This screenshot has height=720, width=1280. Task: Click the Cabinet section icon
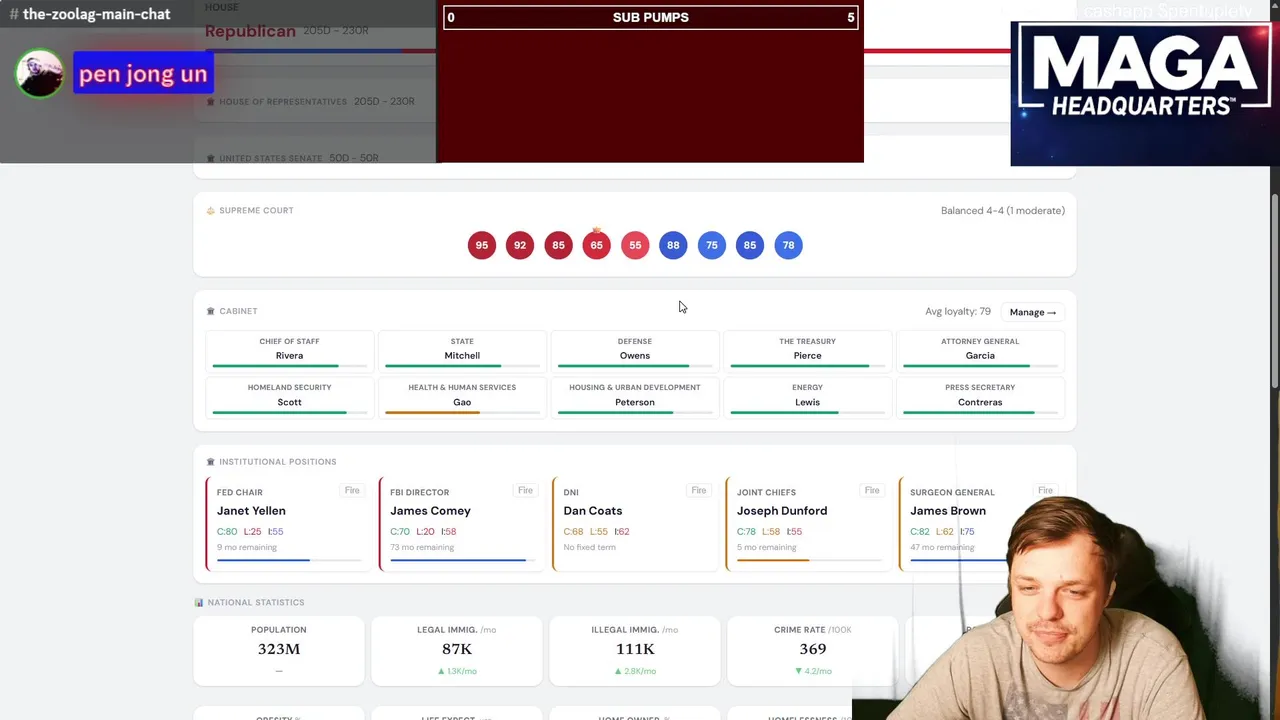coord(210,311)
